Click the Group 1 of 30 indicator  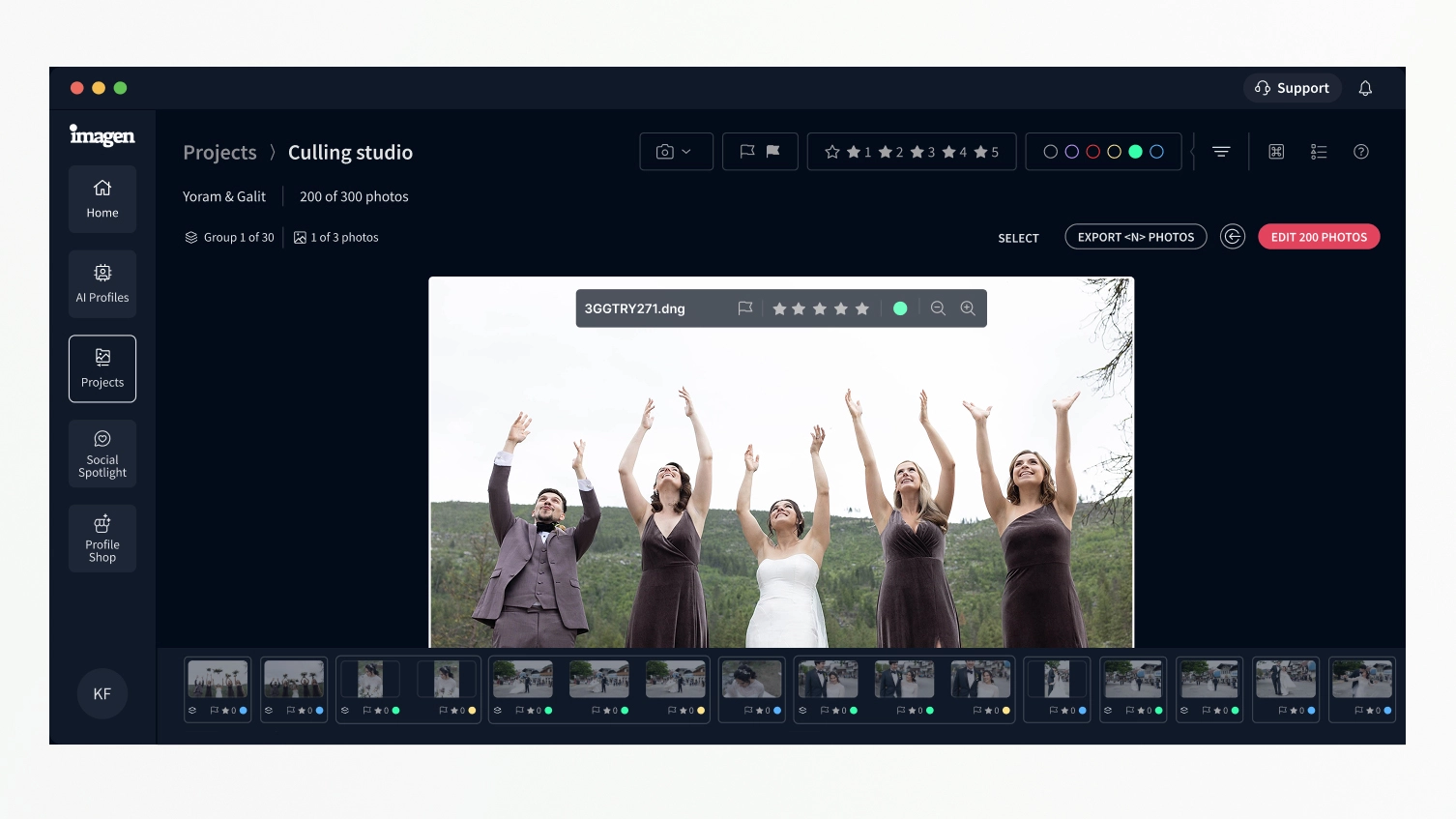(x=230, y=238)
